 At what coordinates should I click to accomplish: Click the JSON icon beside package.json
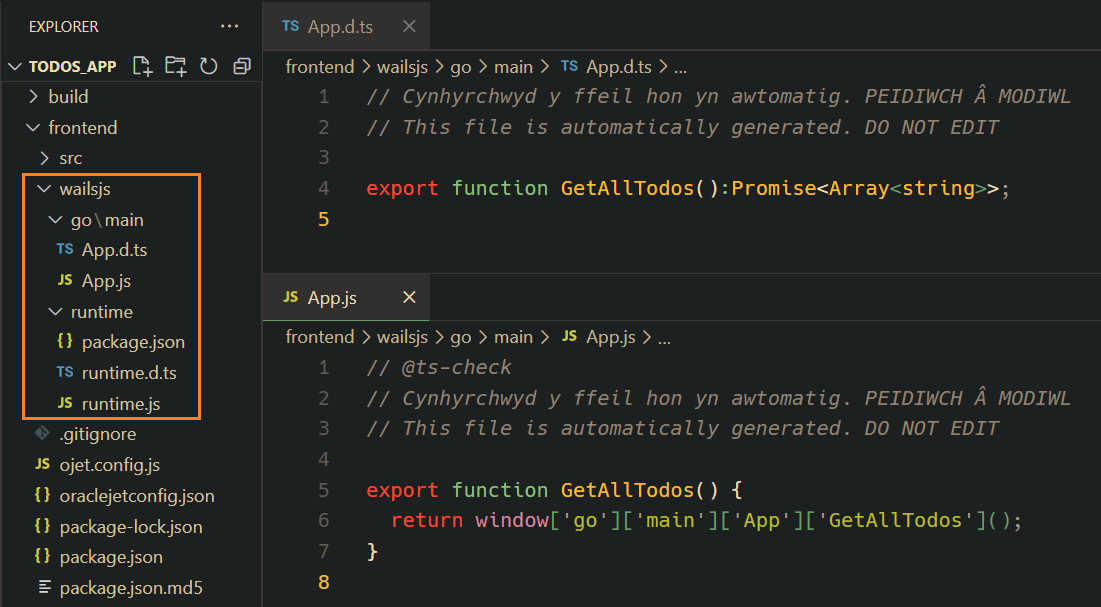point(64,341)
